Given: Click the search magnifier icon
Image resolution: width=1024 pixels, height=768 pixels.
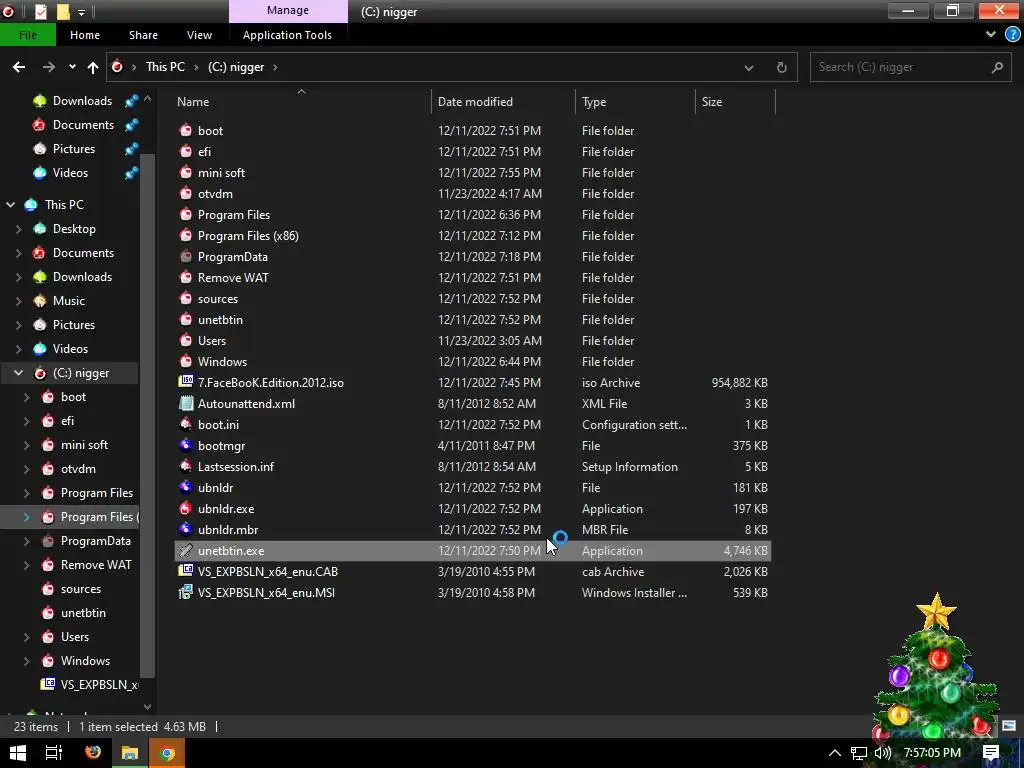Looking at the screenshot, I should [997, 67].
